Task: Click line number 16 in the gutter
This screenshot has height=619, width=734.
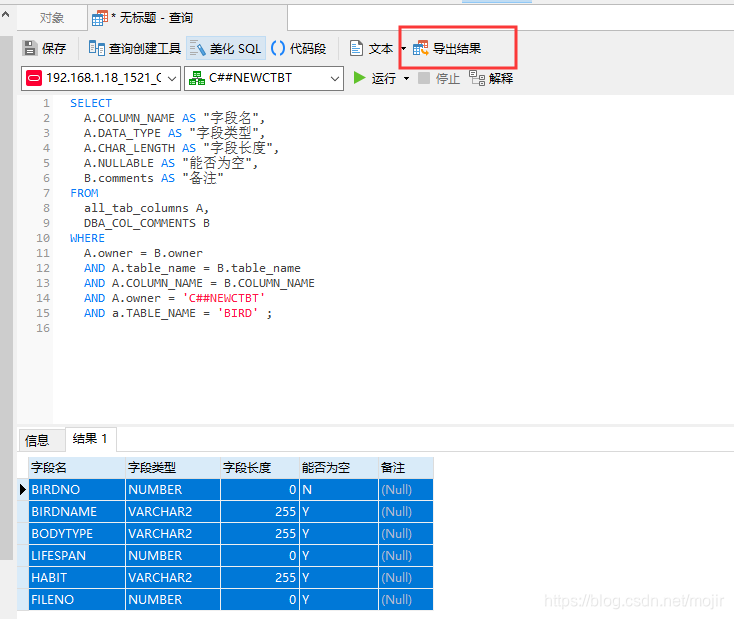Action: [x=43, y=328]
